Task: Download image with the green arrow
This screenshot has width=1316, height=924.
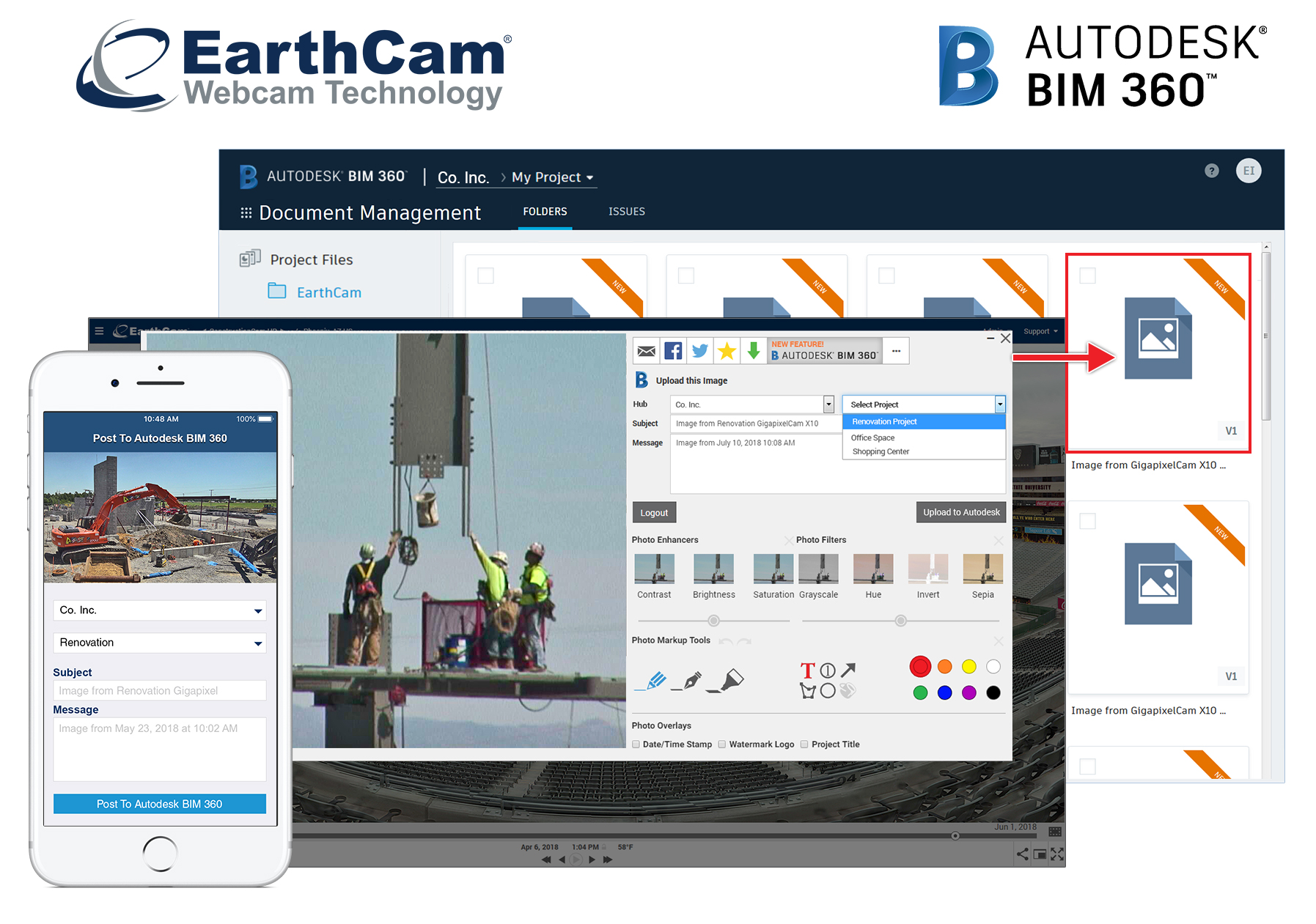Action: pyautogui.click(x=753, y=351)
